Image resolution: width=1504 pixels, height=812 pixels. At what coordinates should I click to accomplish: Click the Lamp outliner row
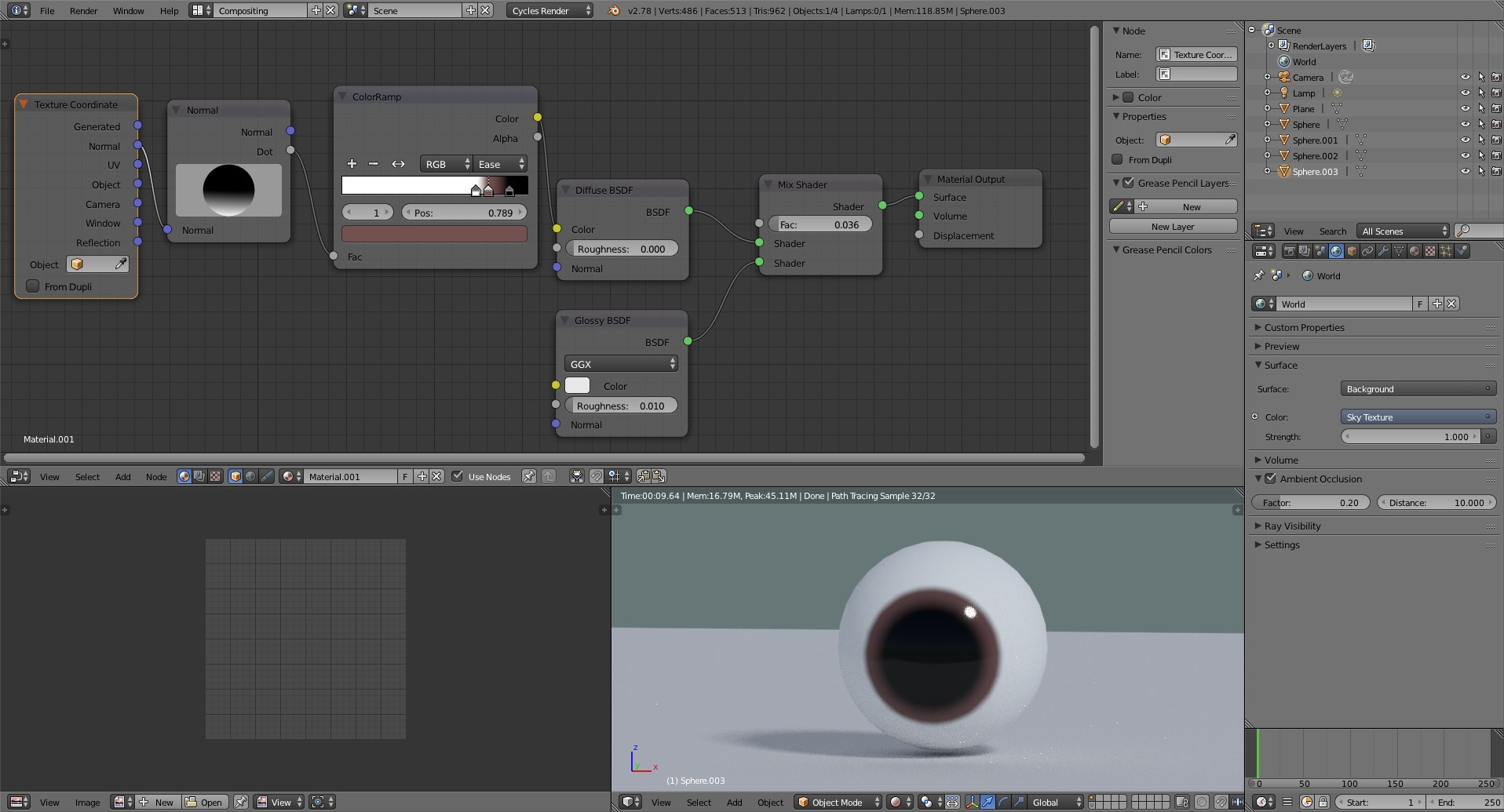[x=1304, y=93]
